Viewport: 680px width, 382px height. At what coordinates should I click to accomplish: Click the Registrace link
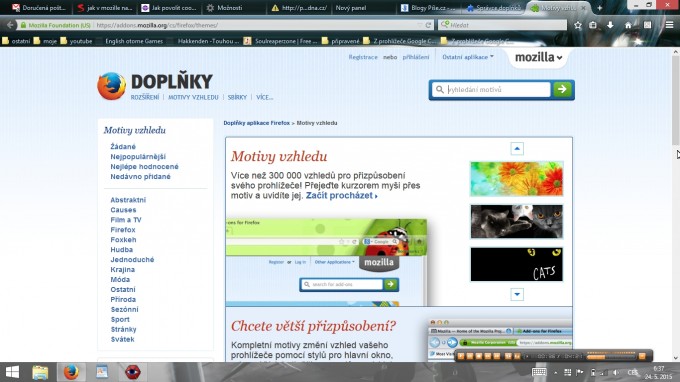point(363,57)
